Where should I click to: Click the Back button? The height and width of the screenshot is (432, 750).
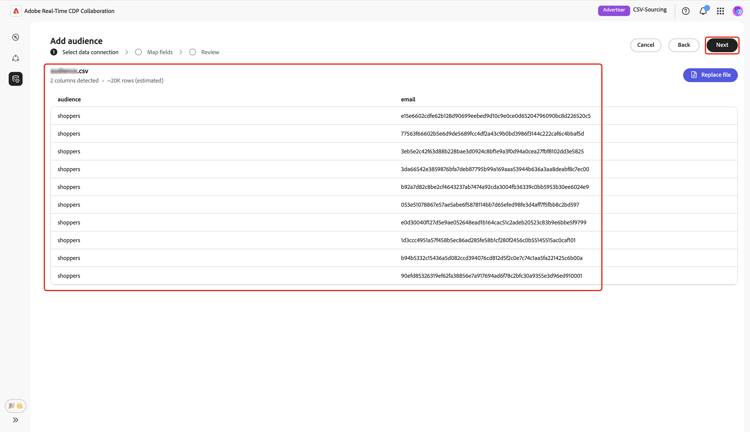point(684,45)
